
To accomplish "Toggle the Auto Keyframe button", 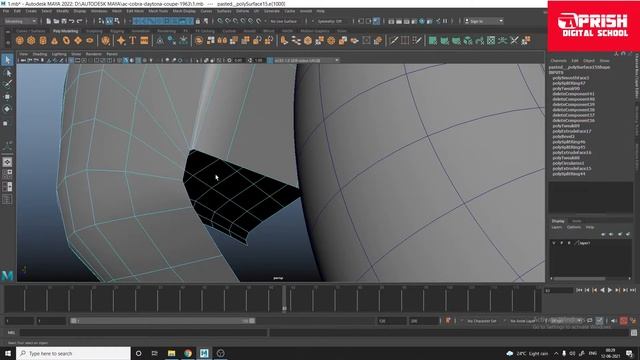I will coord(624,321).
